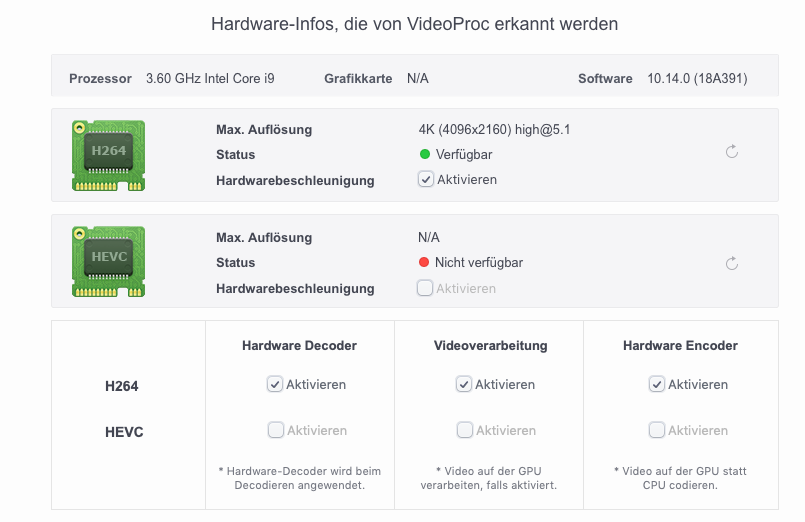Click the Videoverarbeitung column header
Viewport: 805px width, 522px height.
click(x=490, y=346)
